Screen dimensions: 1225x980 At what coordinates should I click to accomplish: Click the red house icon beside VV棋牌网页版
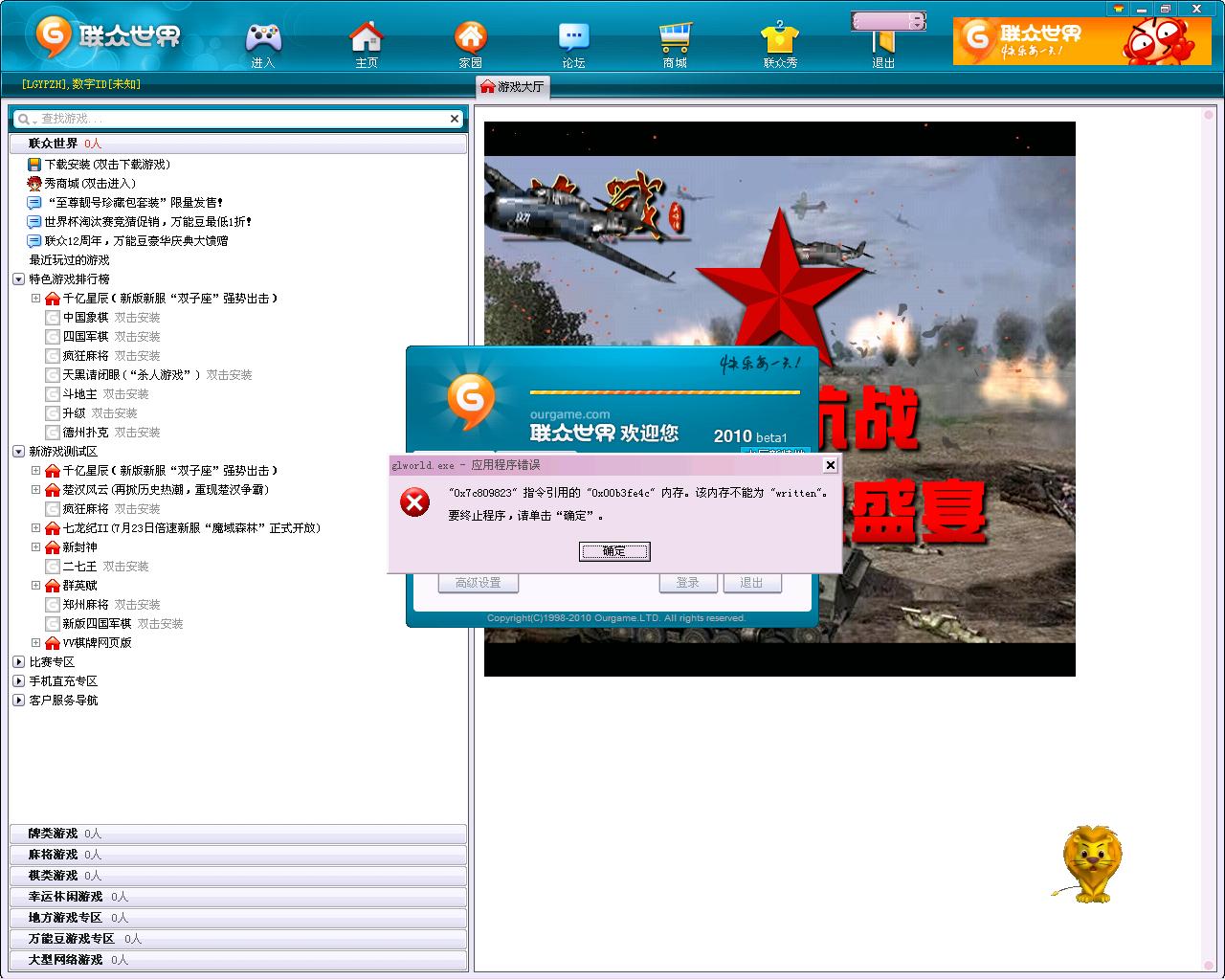pos(53,643)
